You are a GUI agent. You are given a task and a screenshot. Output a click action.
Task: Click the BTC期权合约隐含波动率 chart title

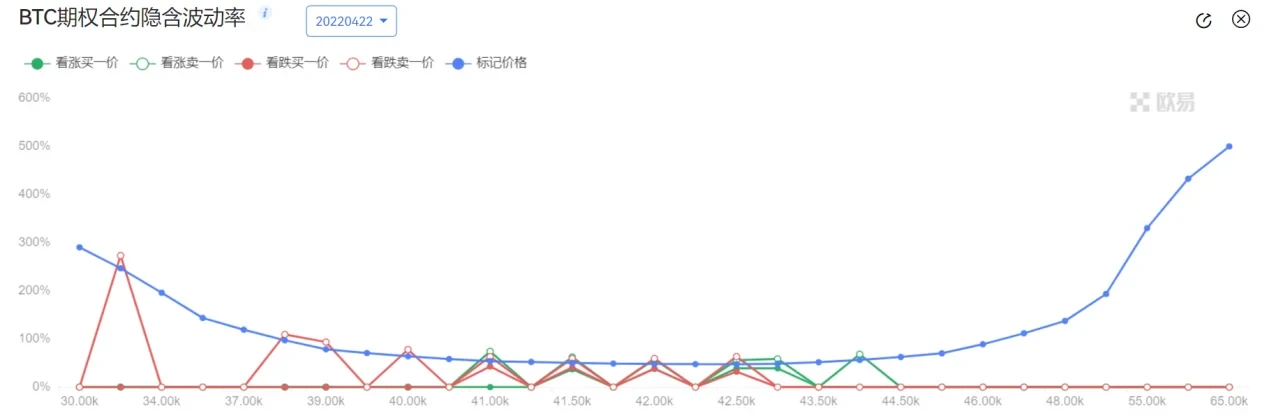coord(132,17)
